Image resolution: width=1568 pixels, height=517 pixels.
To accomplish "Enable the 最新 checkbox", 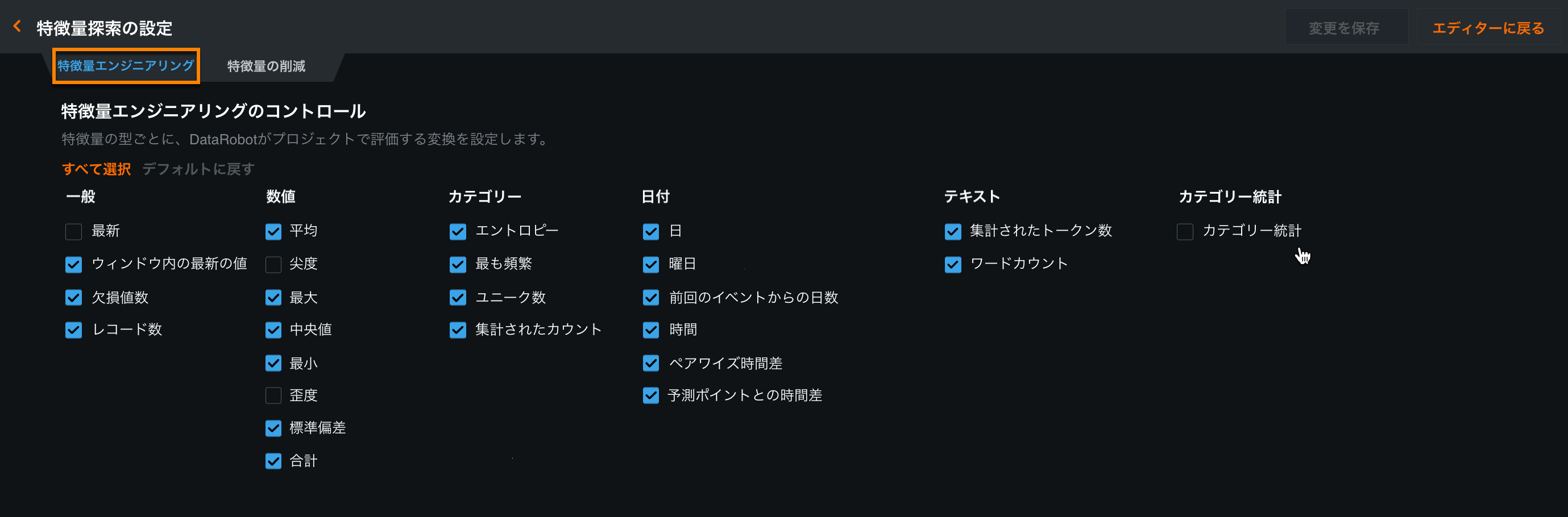I will (x=74, y=231).
